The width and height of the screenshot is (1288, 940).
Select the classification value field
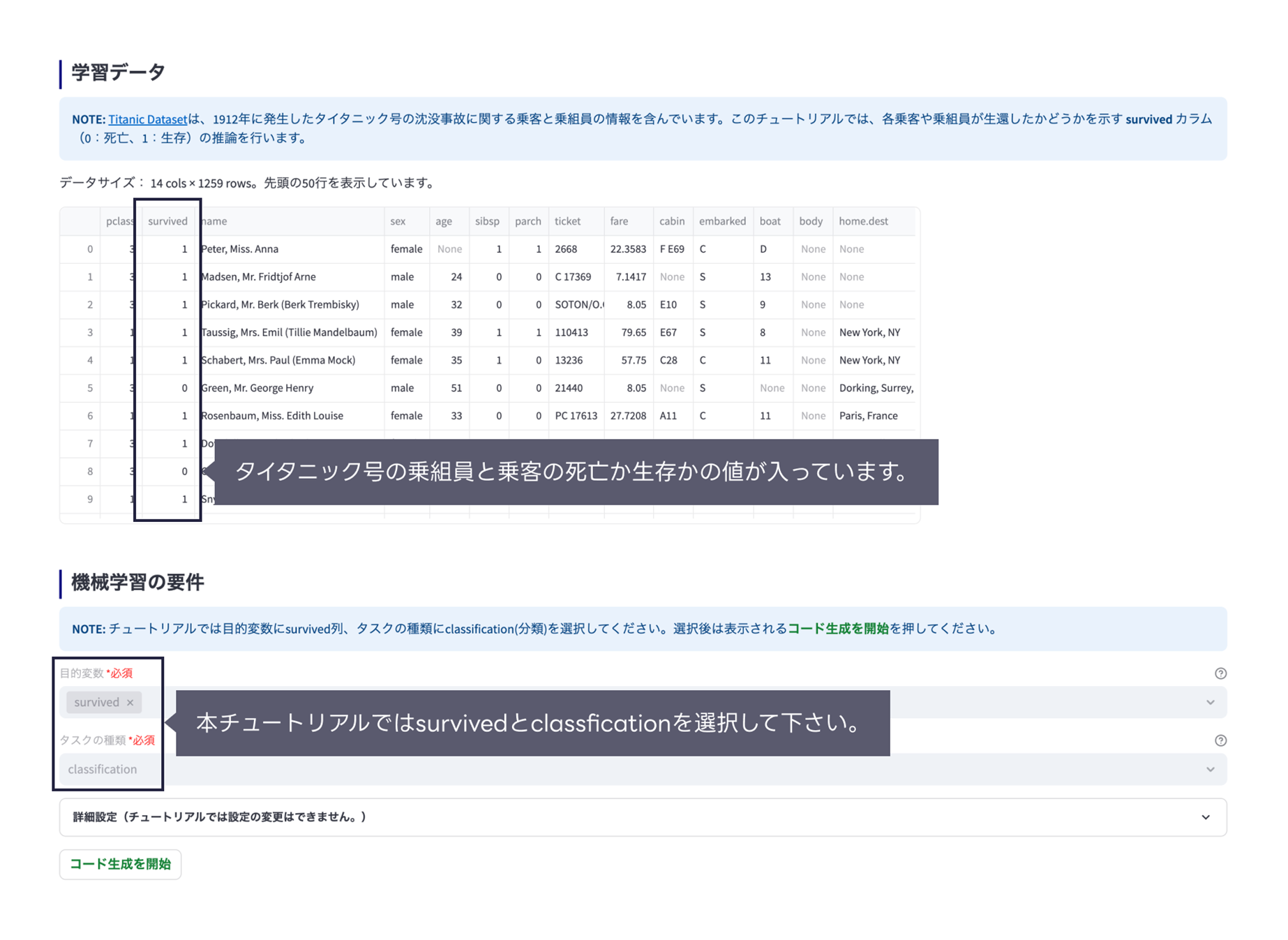(102, 769)
